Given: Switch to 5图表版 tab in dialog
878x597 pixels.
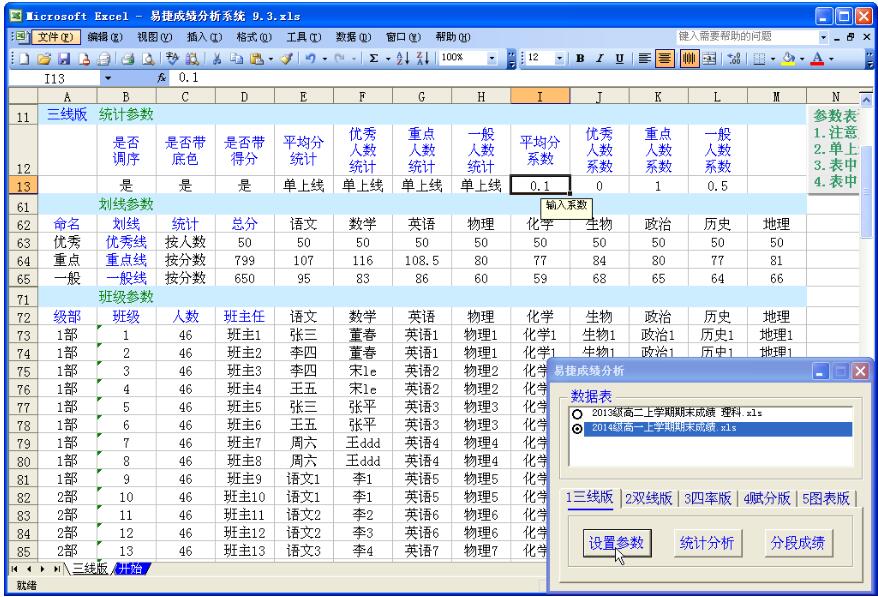Looking at the screenshot, I should [826, 498].
